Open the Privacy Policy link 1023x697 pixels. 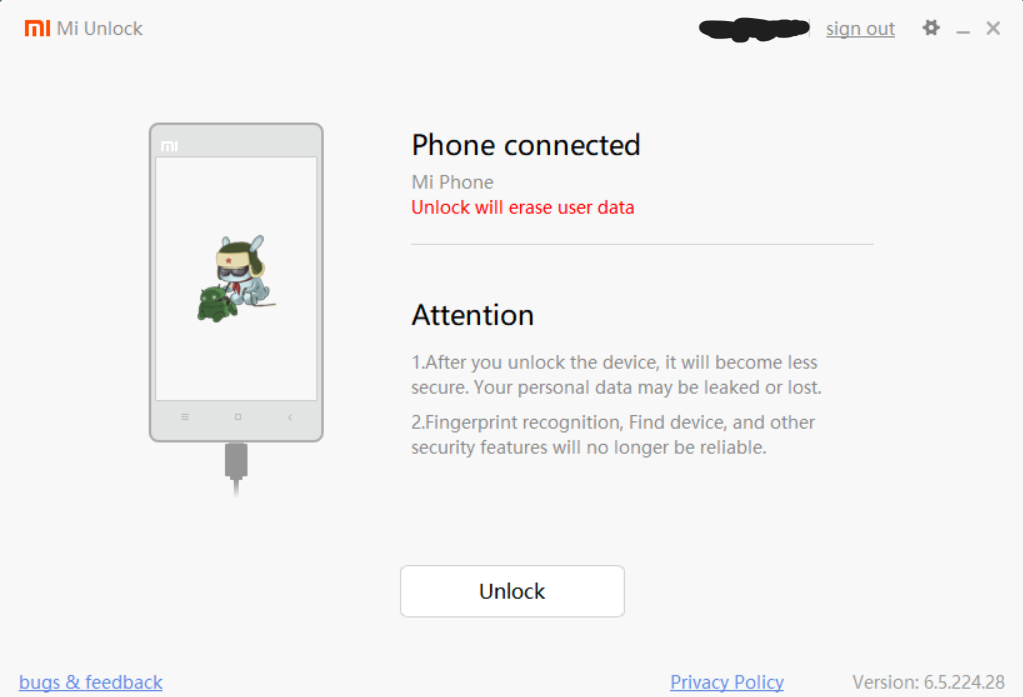(x=727, y=682)
